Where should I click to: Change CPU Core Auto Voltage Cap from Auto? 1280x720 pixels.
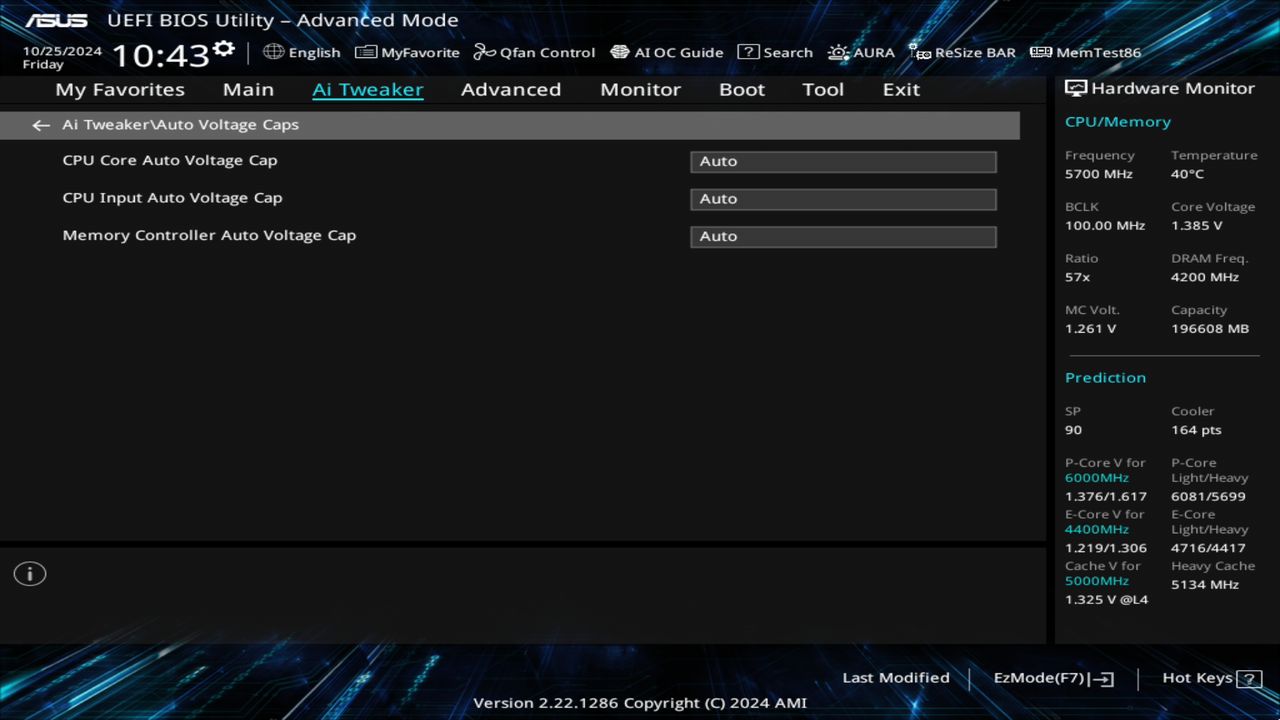click(842, 161)
